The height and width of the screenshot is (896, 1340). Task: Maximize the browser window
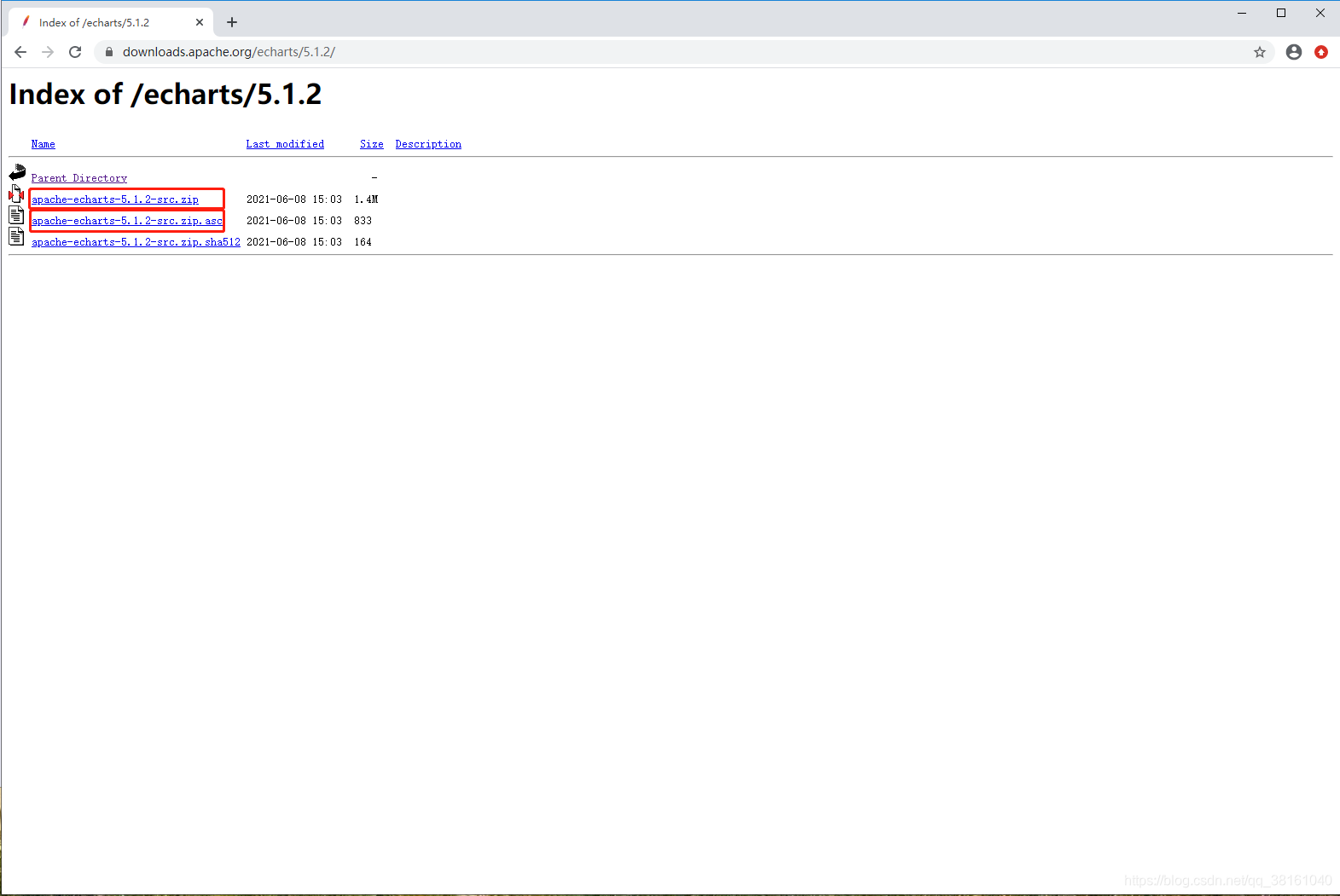[x=1281, y=13]
